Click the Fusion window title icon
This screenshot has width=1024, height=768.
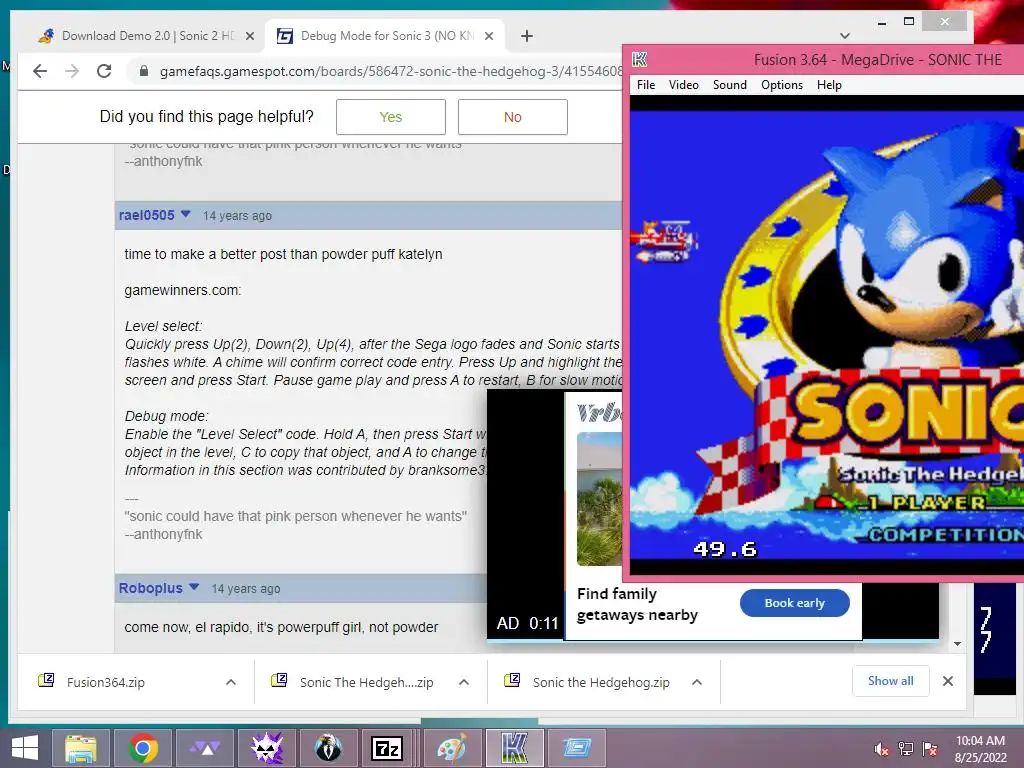click(640, 60)
